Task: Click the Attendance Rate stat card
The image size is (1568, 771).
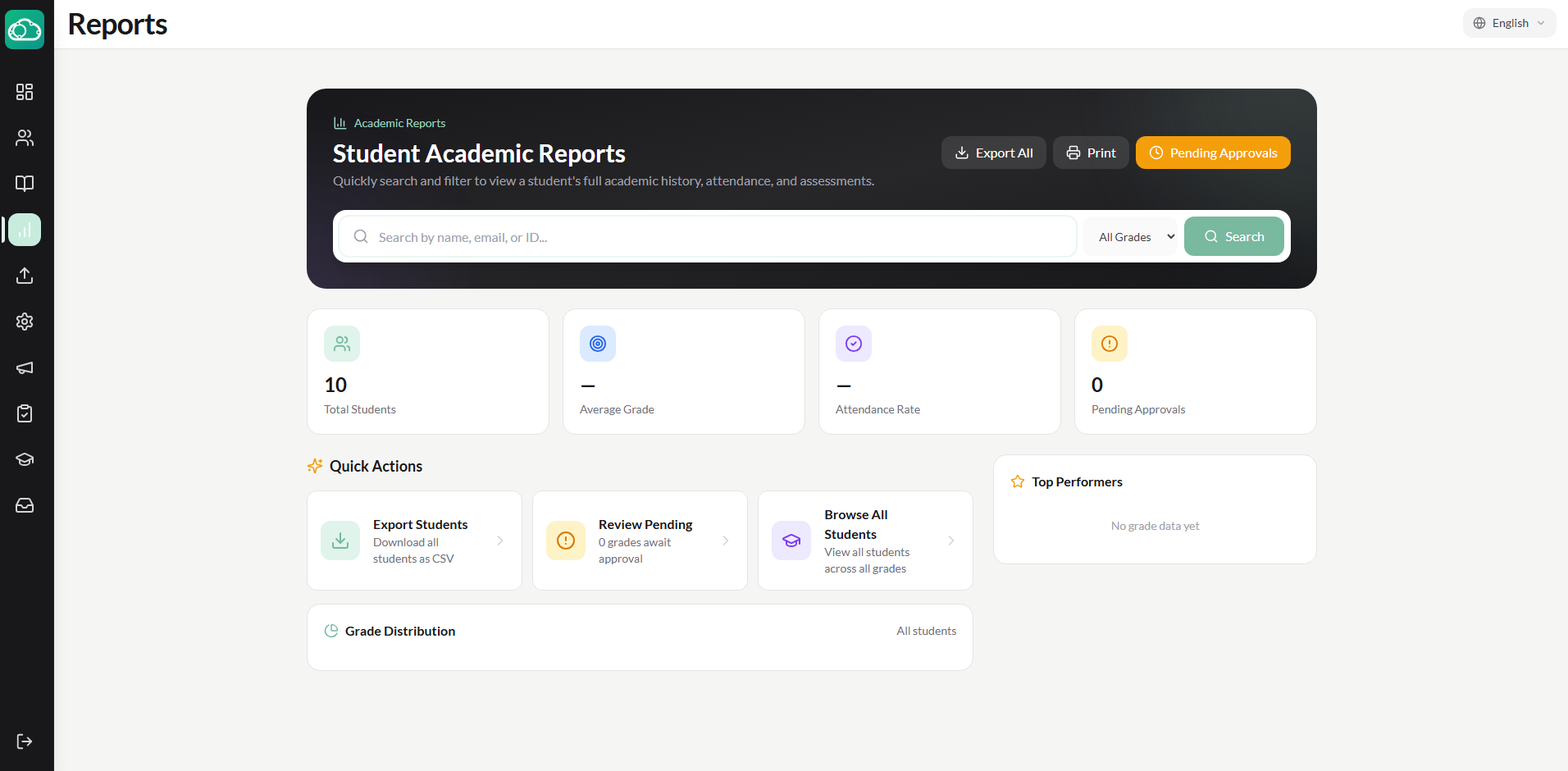Action: pyautogui.click(x=940, y=372)
